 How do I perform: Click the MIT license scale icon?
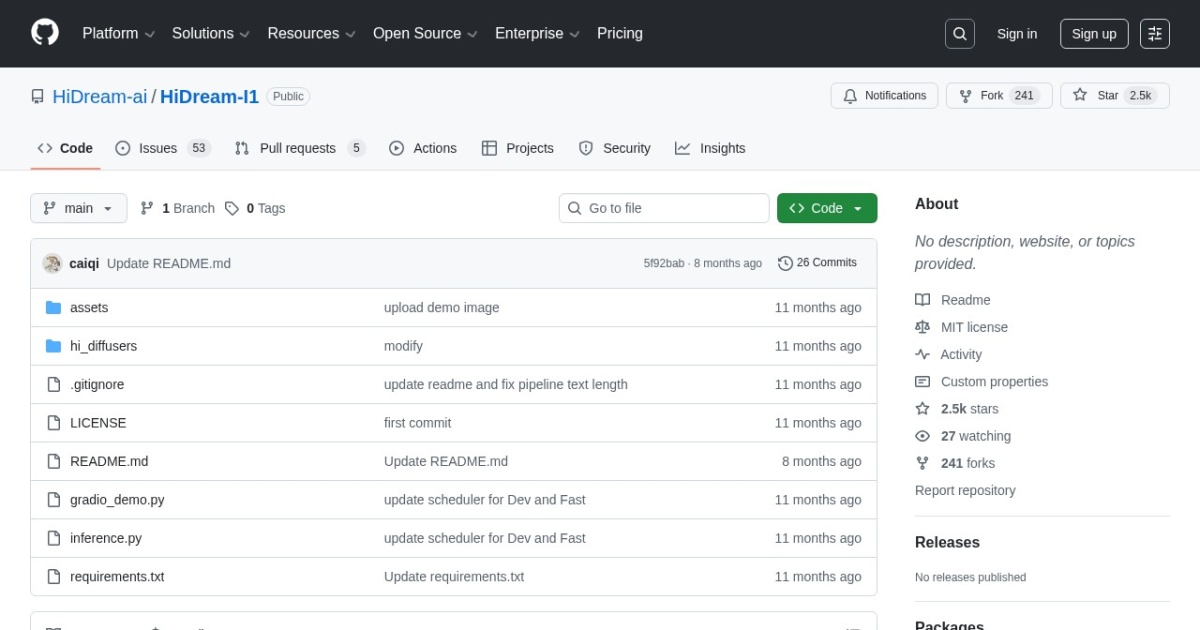pyautogui.click(x=922, y=327)
